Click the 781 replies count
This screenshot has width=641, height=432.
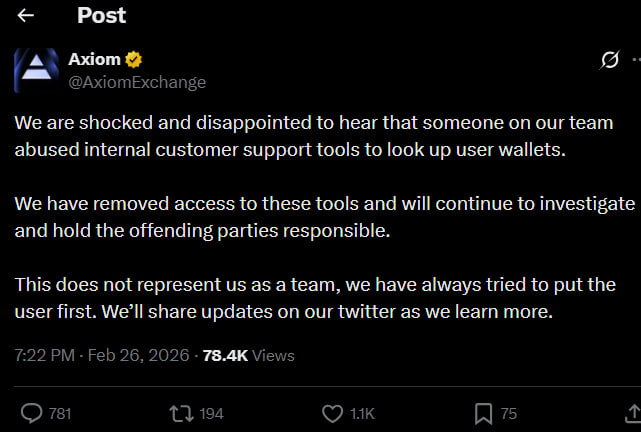pyautogui.click(x=60, y=413)
